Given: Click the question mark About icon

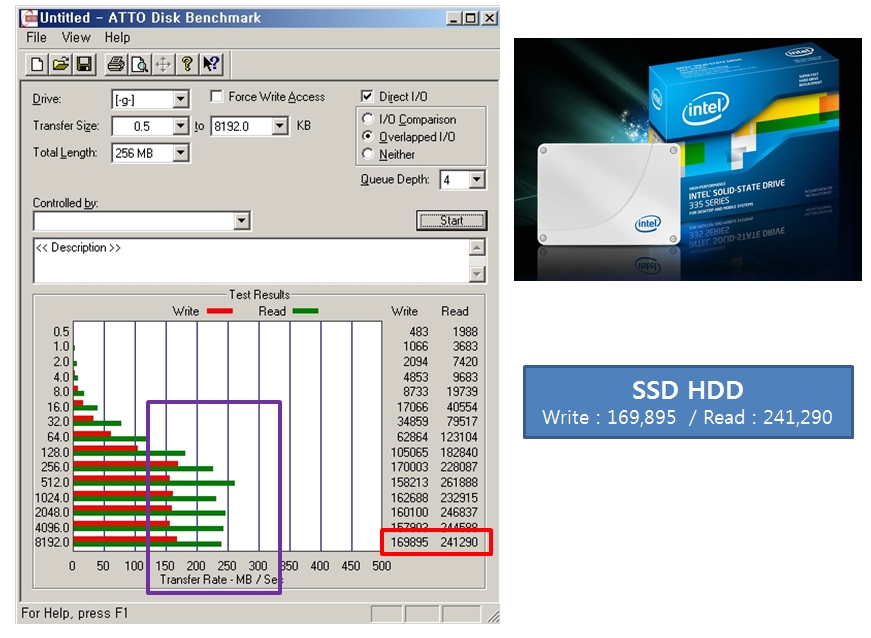Looking at the screenshot, I should tap(187, 64).
